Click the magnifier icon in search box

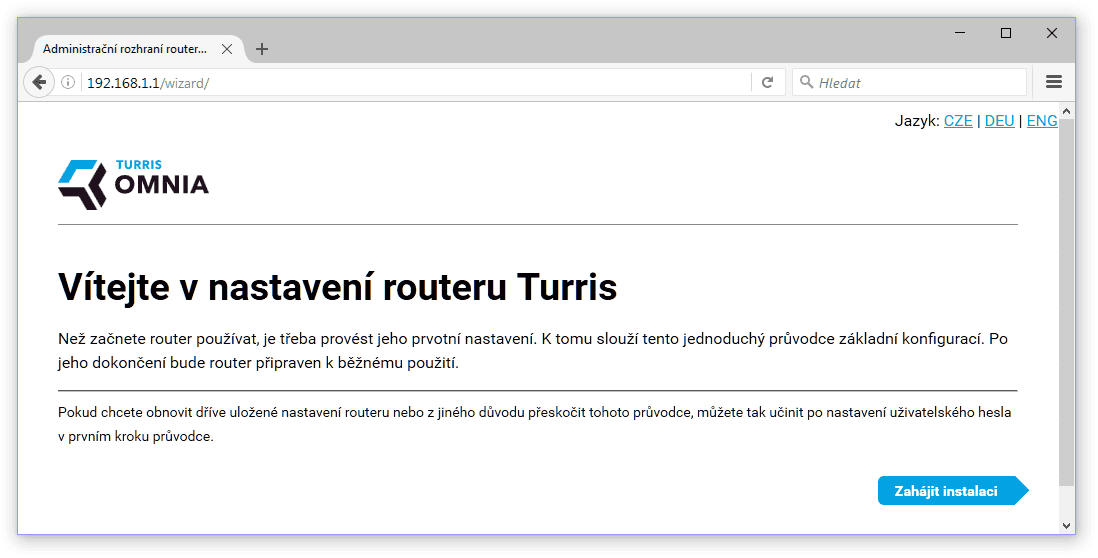[x=807, y=82]
